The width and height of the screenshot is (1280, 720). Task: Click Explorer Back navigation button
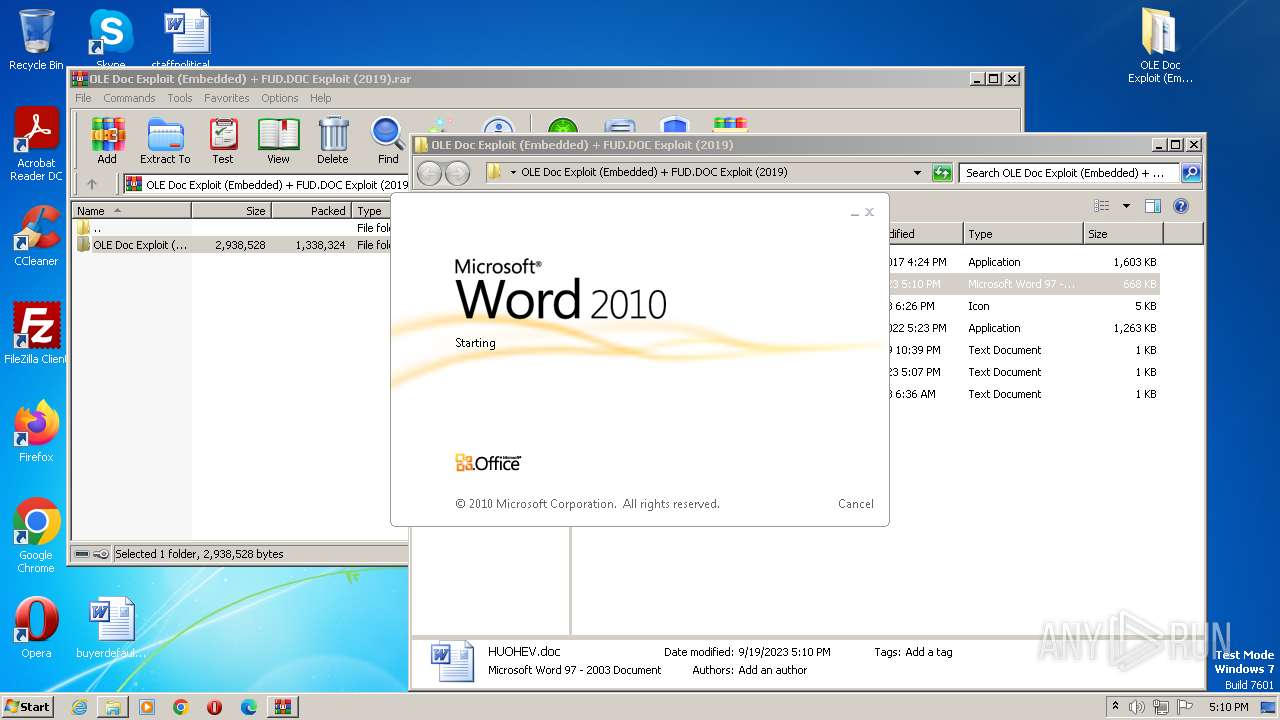coord(430,173)
